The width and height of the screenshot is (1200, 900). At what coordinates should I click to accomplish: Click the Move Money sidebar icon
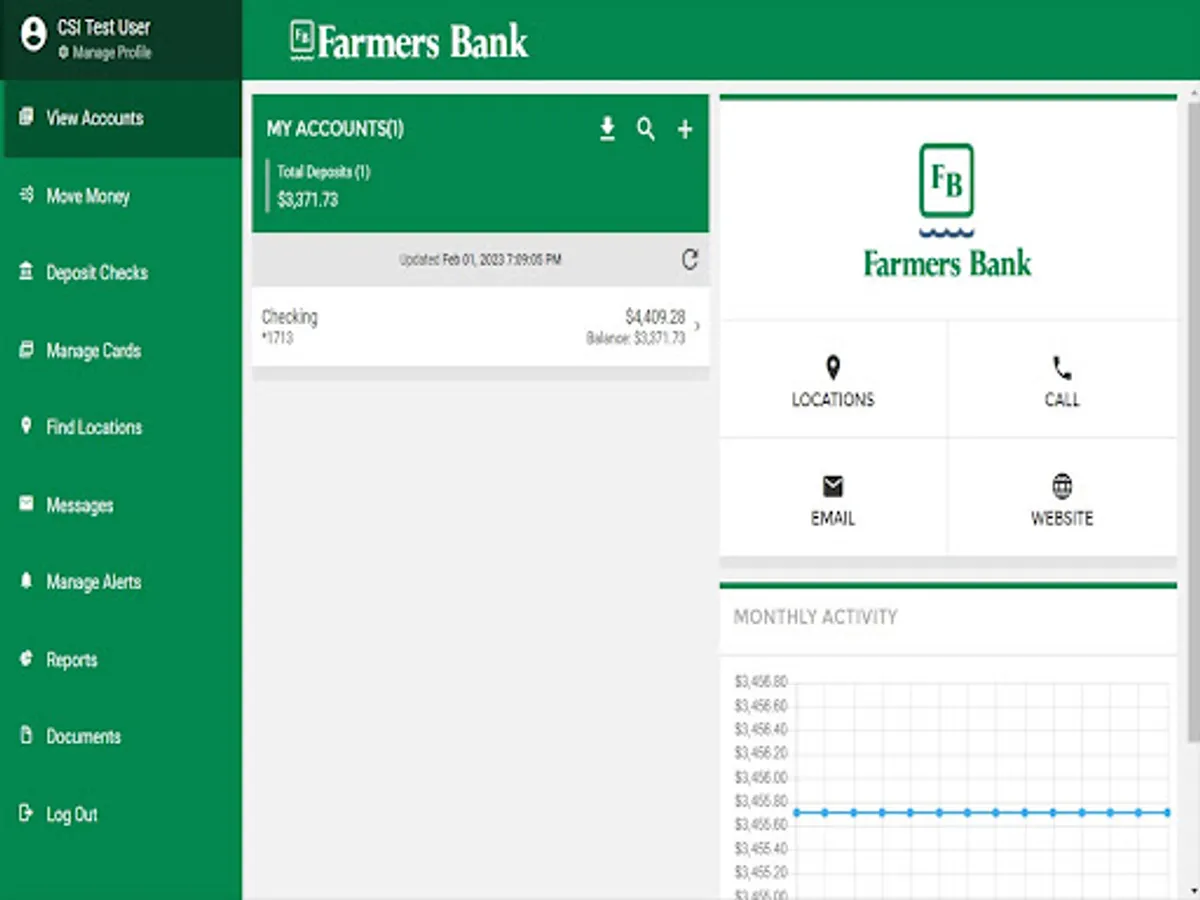pos(26,195)
